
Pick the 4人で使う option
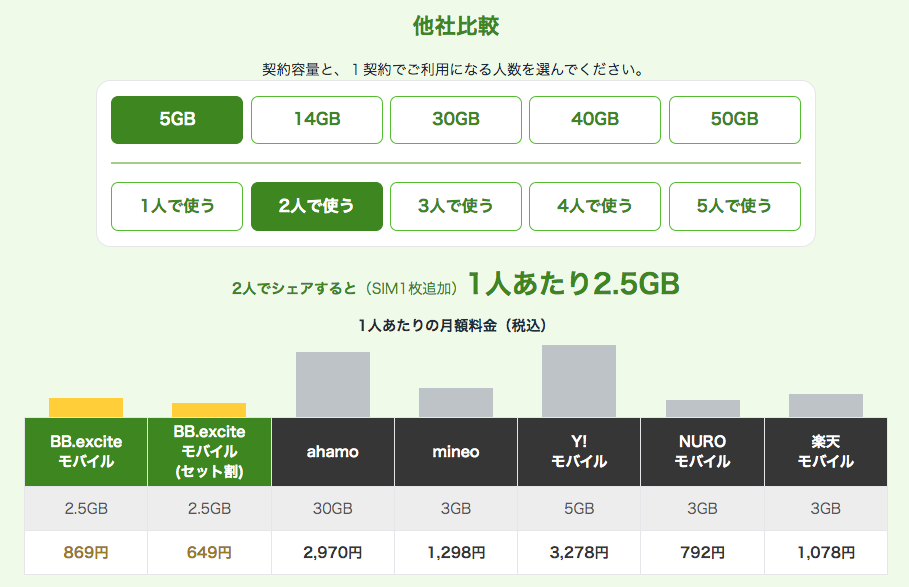pyautogui.click(x=595, y=206)
